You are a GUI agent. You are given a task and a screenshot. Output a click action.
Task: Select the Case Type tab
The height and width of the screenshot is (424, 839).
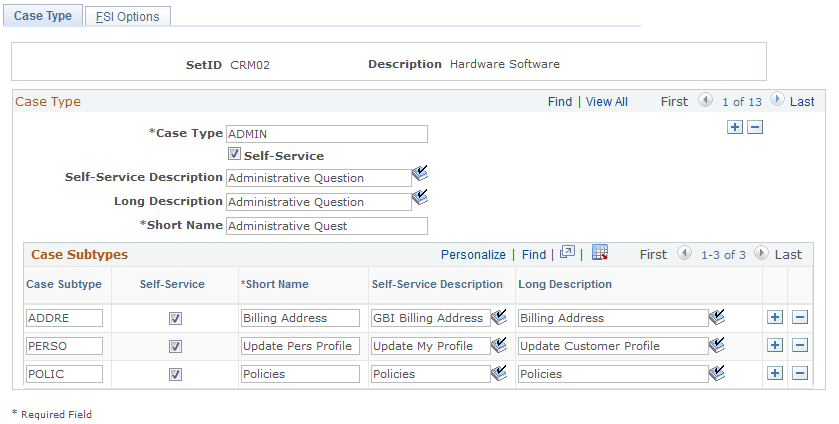pyautogui.click(x=43, y=16)
